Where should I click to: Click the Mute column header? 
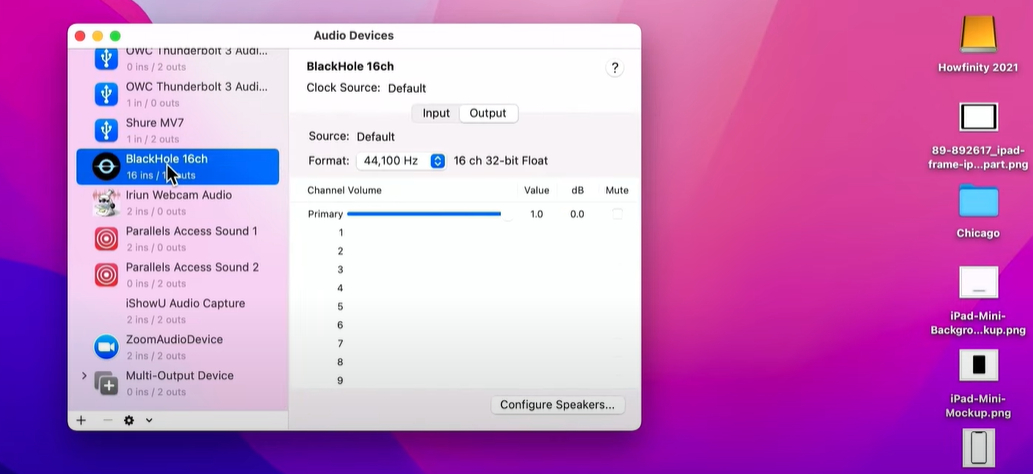point(617,191)
